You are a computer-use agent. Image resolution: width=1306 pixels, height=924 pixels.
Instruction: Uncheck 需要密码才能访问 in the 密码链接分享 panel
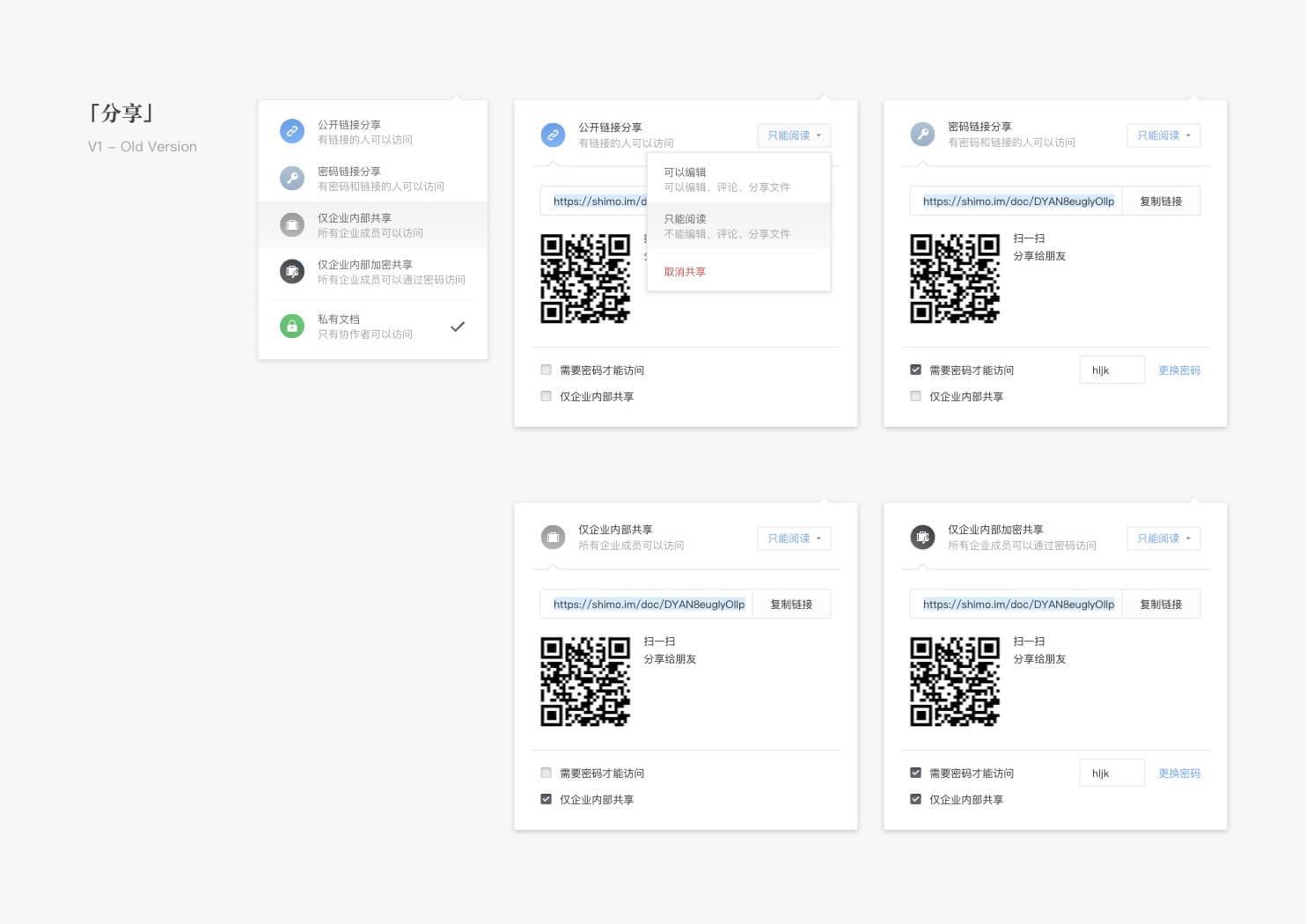(x=915, y=370)
